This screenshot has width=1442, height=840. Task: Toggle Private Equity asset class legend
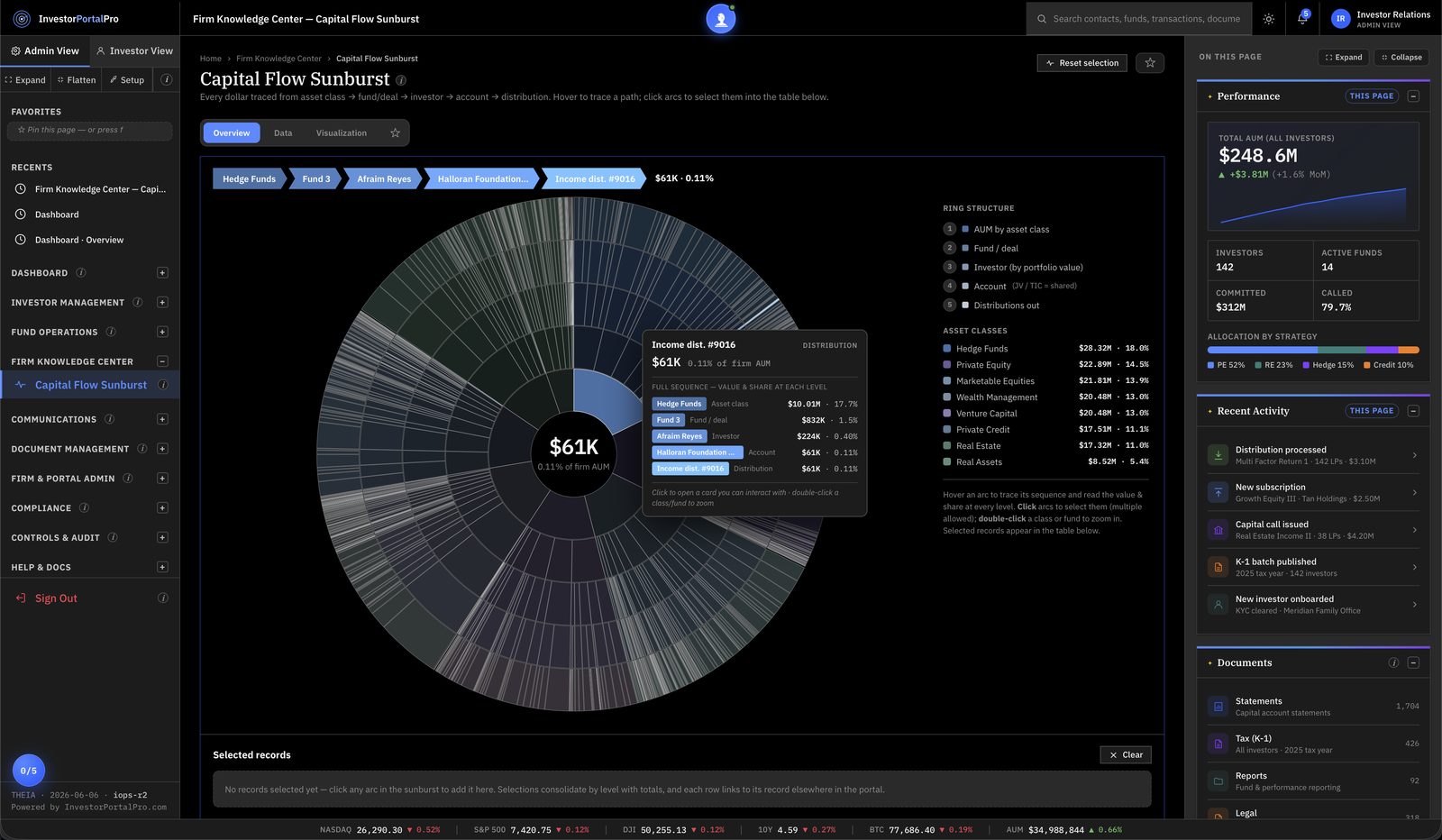[1045, 364]
